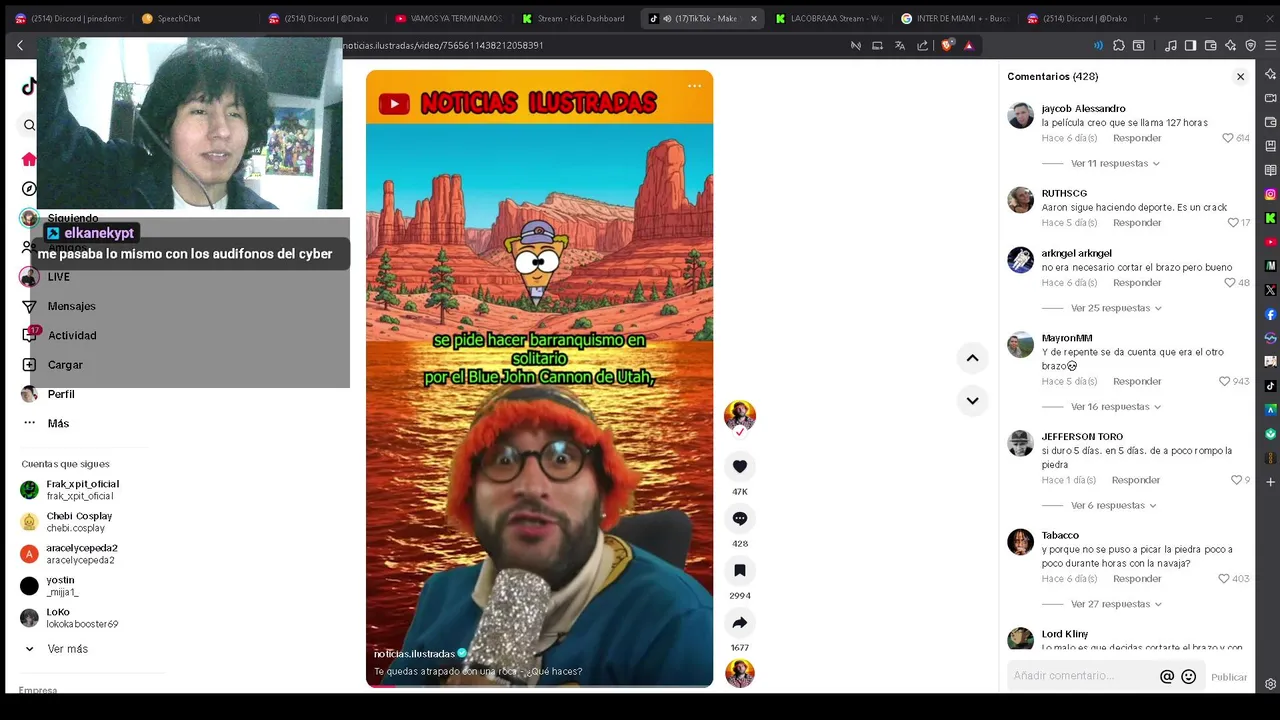Click noticias.ilustradas author avatar beside video
1280x720 pixels.
coord(740,416)
